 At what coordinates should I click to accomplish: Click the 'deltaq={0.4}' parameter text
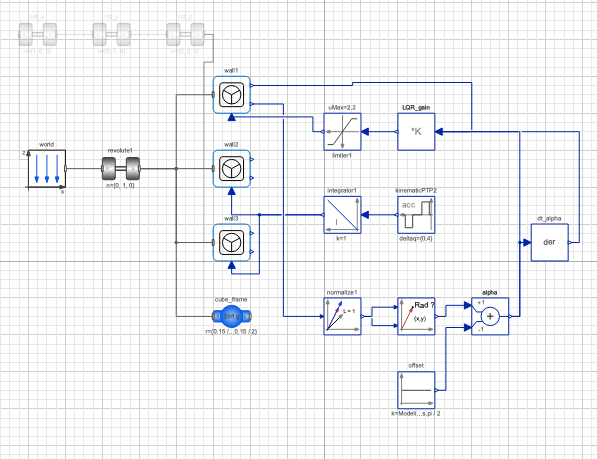click(416, 238)
